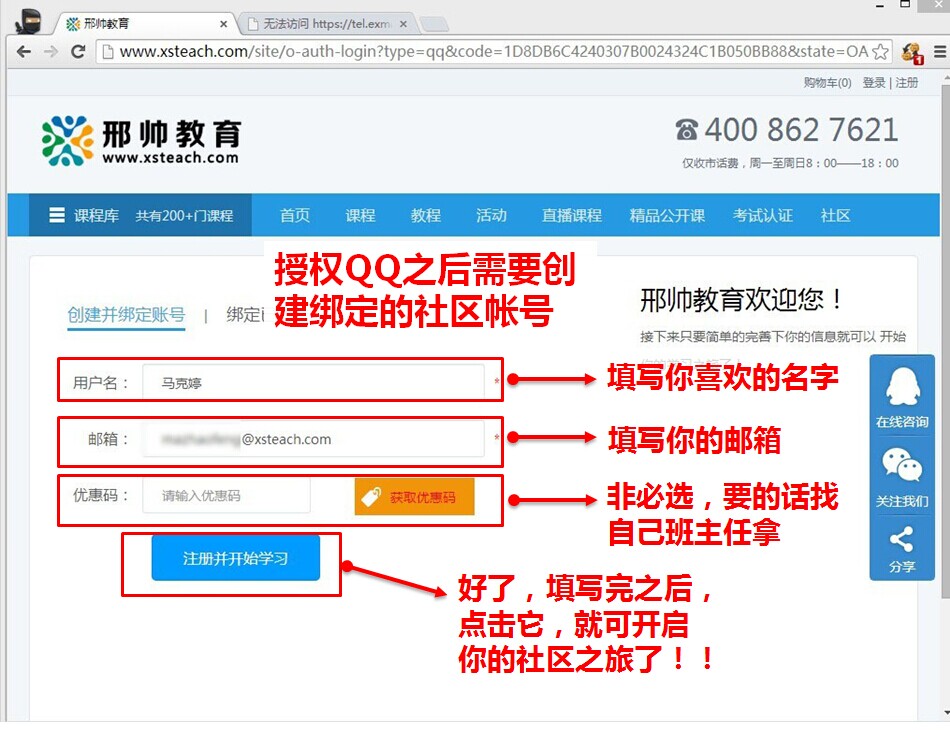
Task: Go to 考试认证 navigation item
Action: click(762, 215)
